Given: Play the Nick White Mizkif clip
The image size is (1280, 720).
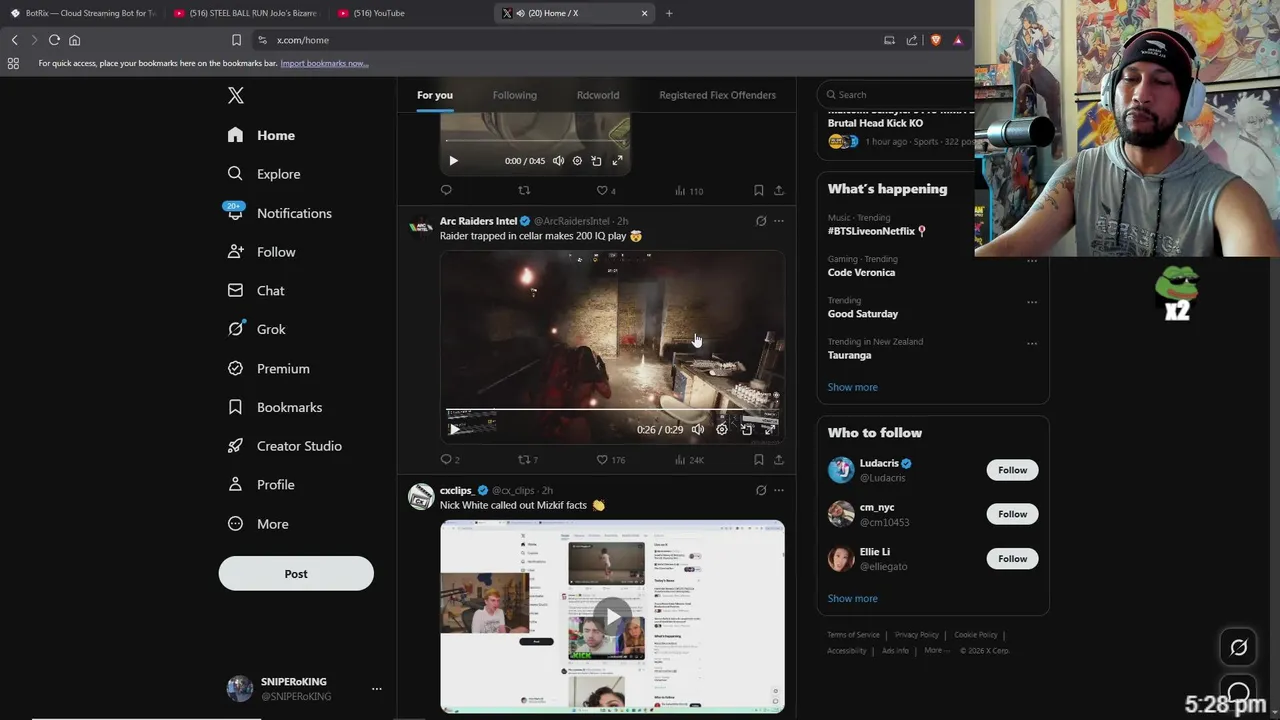Looking at the screenshot, I should (612, 616).
